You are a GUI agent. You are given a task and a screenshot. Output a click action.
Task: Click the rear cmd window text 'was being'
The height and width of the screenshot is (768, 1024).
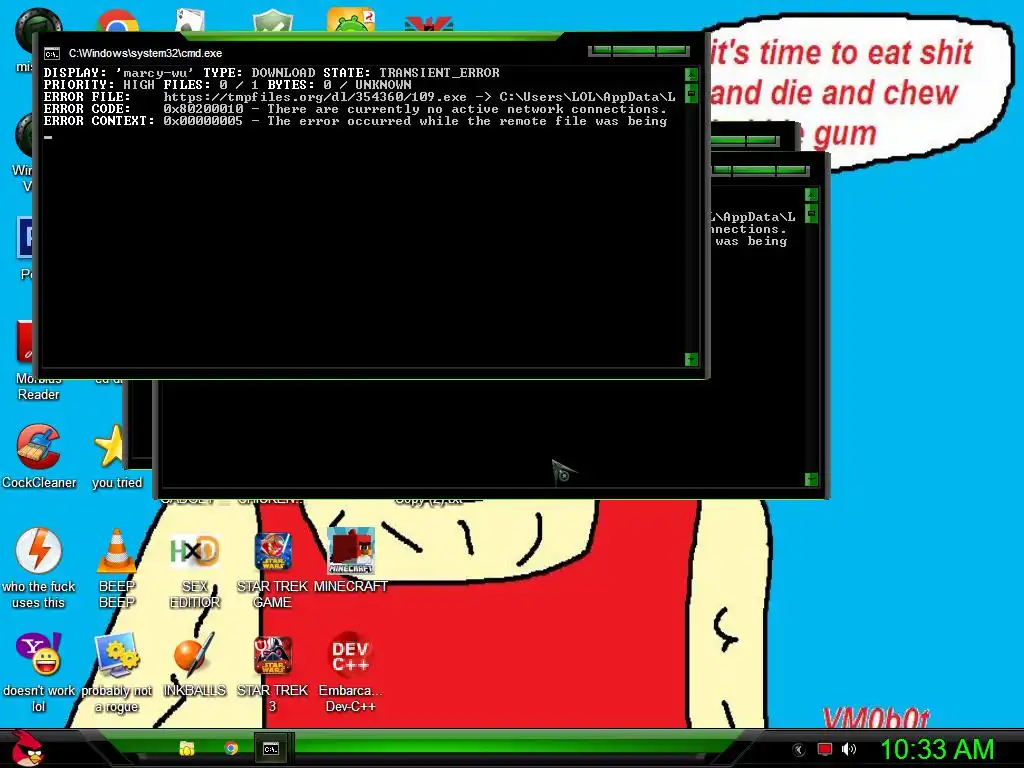pos(751,242)
